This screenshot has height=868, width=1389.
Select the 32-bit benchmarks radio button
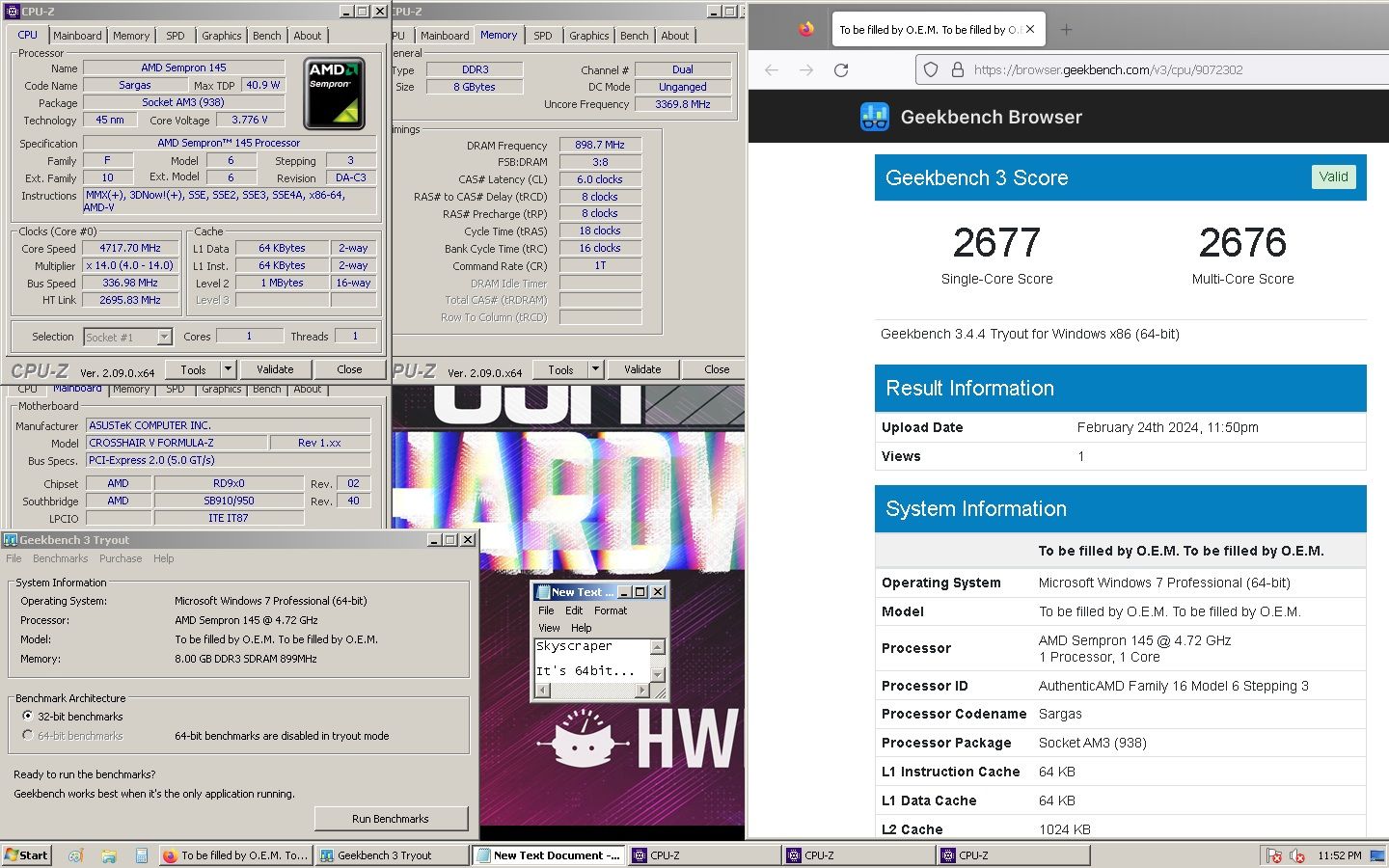click(x=28, y=717)
